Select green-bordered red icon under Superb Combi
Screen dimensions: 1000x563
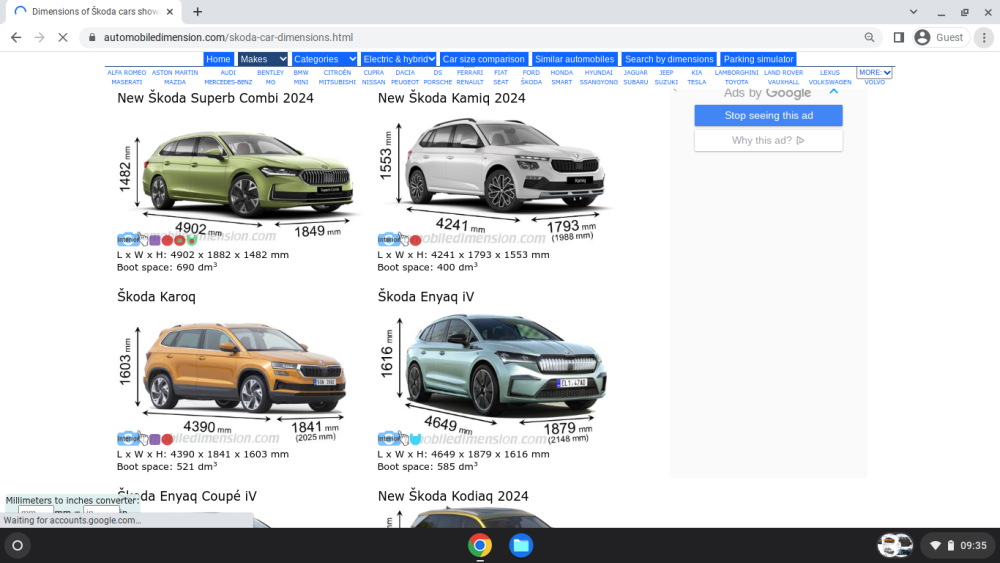click(x=191, y=240)
